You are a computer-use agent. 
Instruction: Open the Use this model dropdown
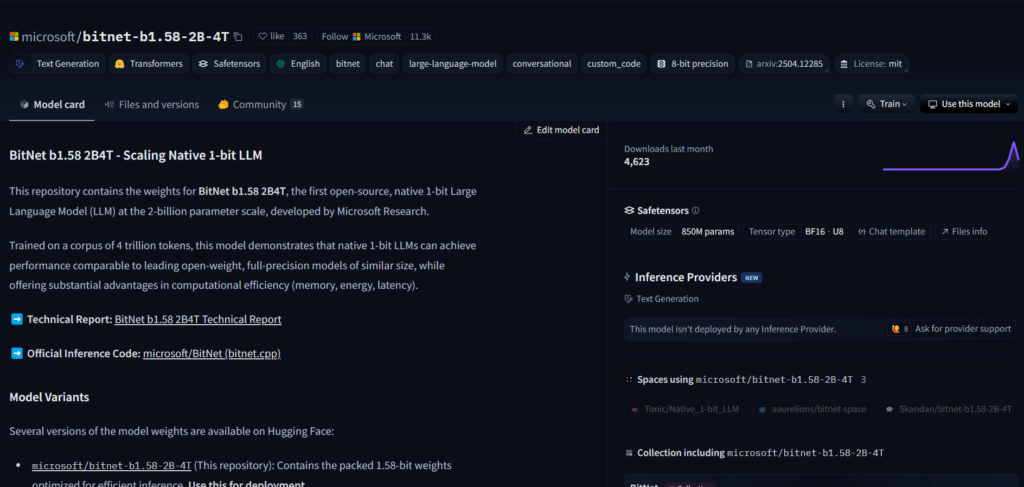(x=969, y=104)
